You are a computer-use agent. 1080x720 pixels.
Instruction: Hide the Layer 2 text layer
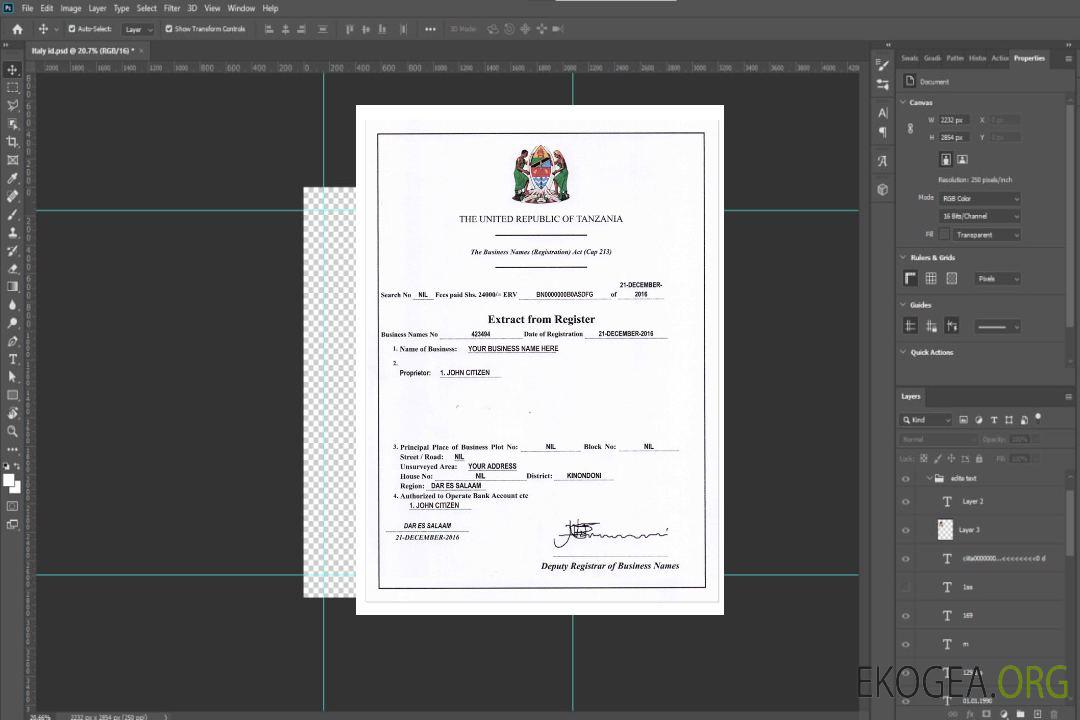906,502
